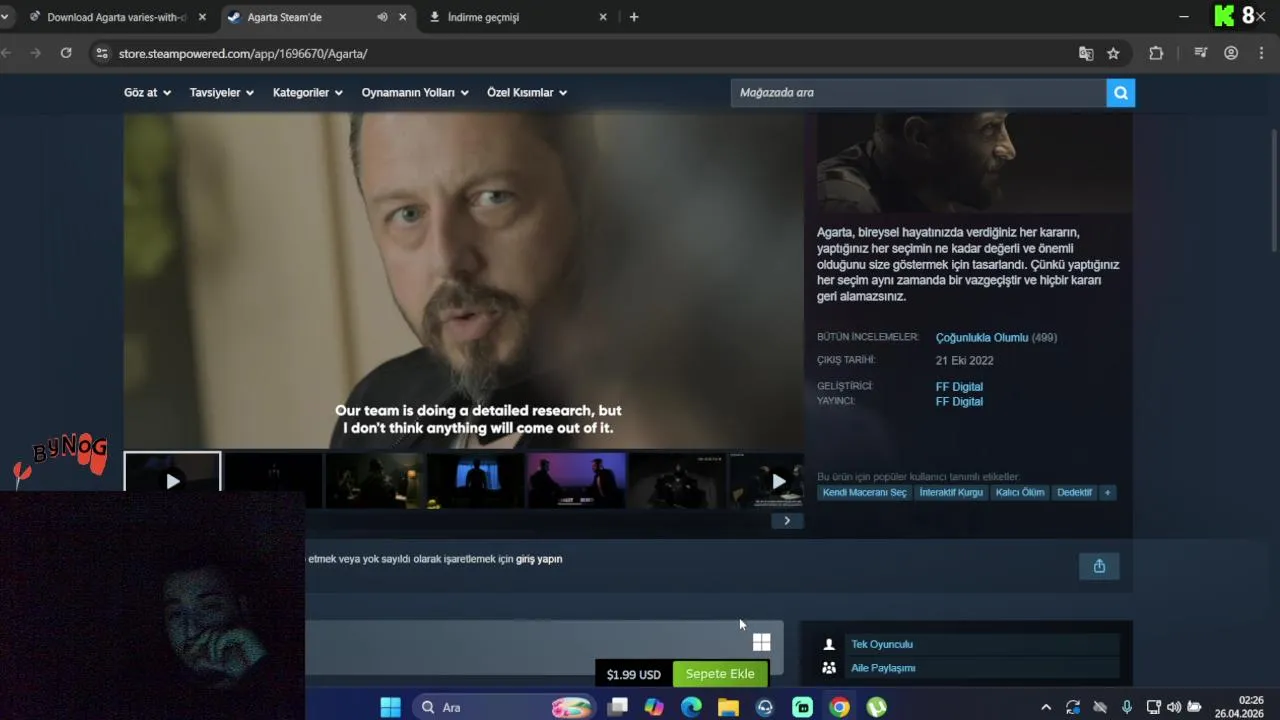The image size is (1280, 720).
Task: Add more tags with the plus button
Action: (1107, 492)
